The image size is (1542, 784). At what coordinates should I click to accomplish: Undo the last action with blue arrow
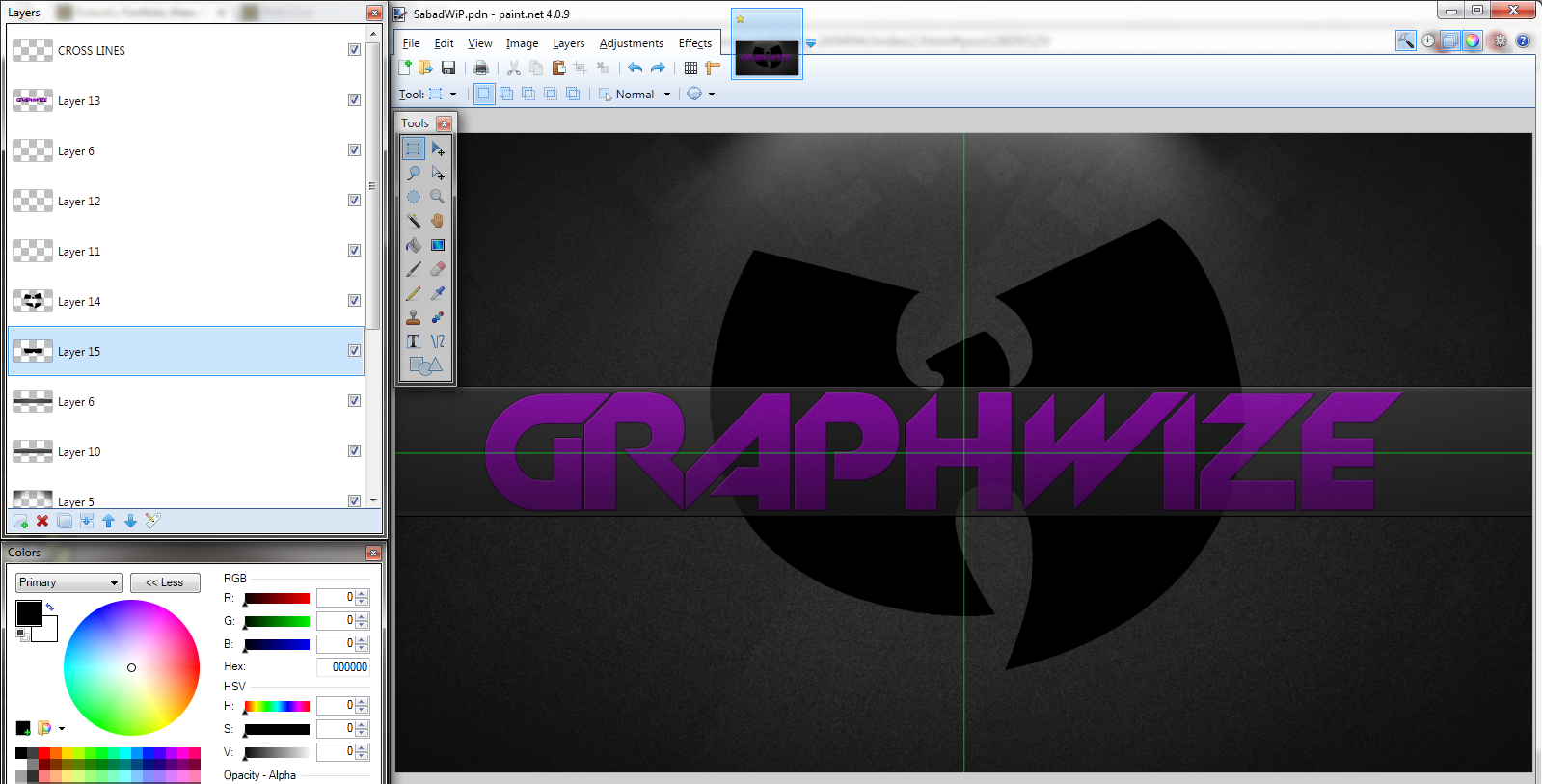coord(635,68)
